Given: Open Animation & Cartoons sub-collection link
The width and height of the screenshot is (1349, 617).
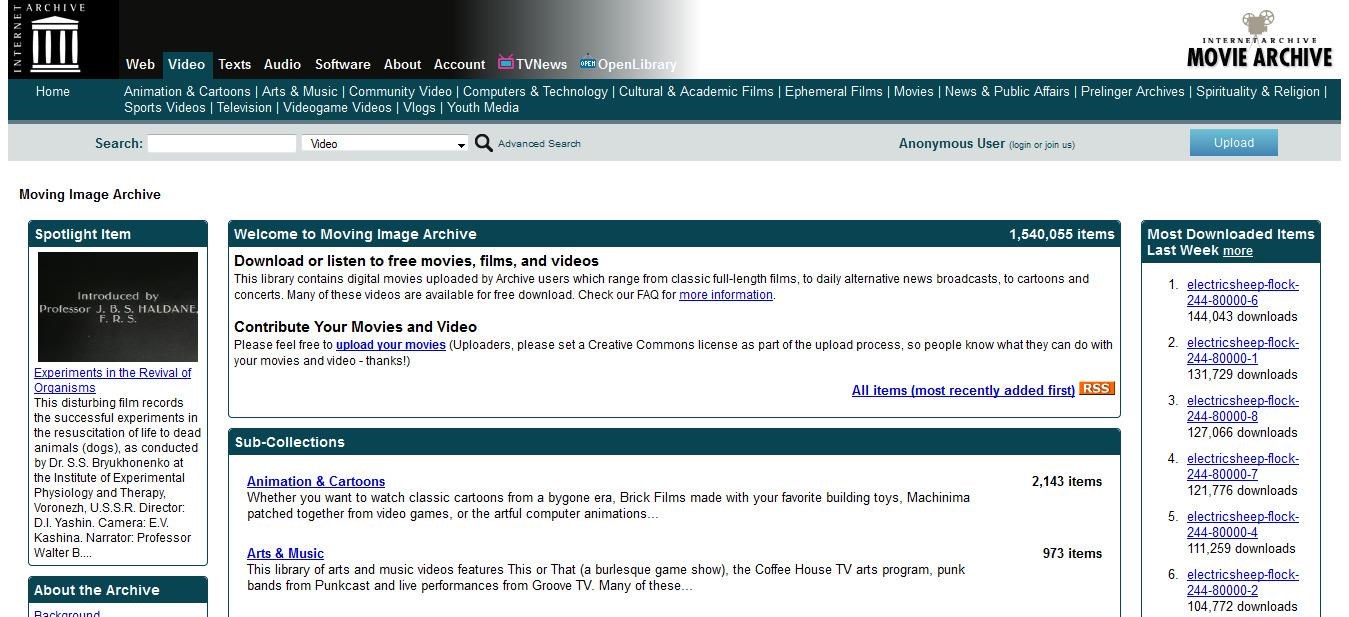Looking at the screenshot, I should (x=316, y=481).
